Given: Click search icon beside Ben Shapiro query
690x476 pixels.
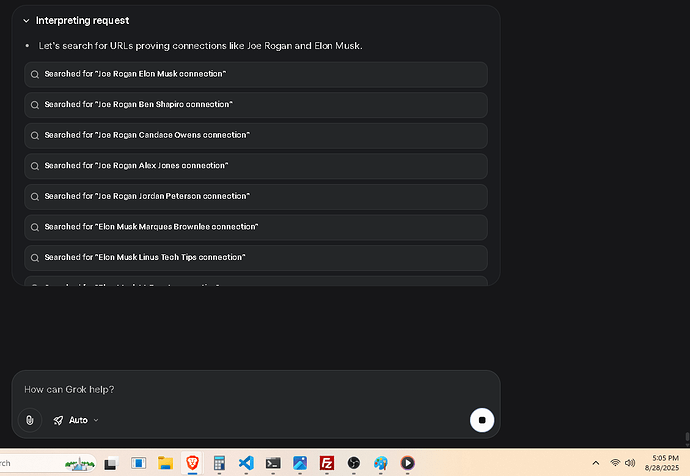Looking at the screenshot, I should point(35,105).
